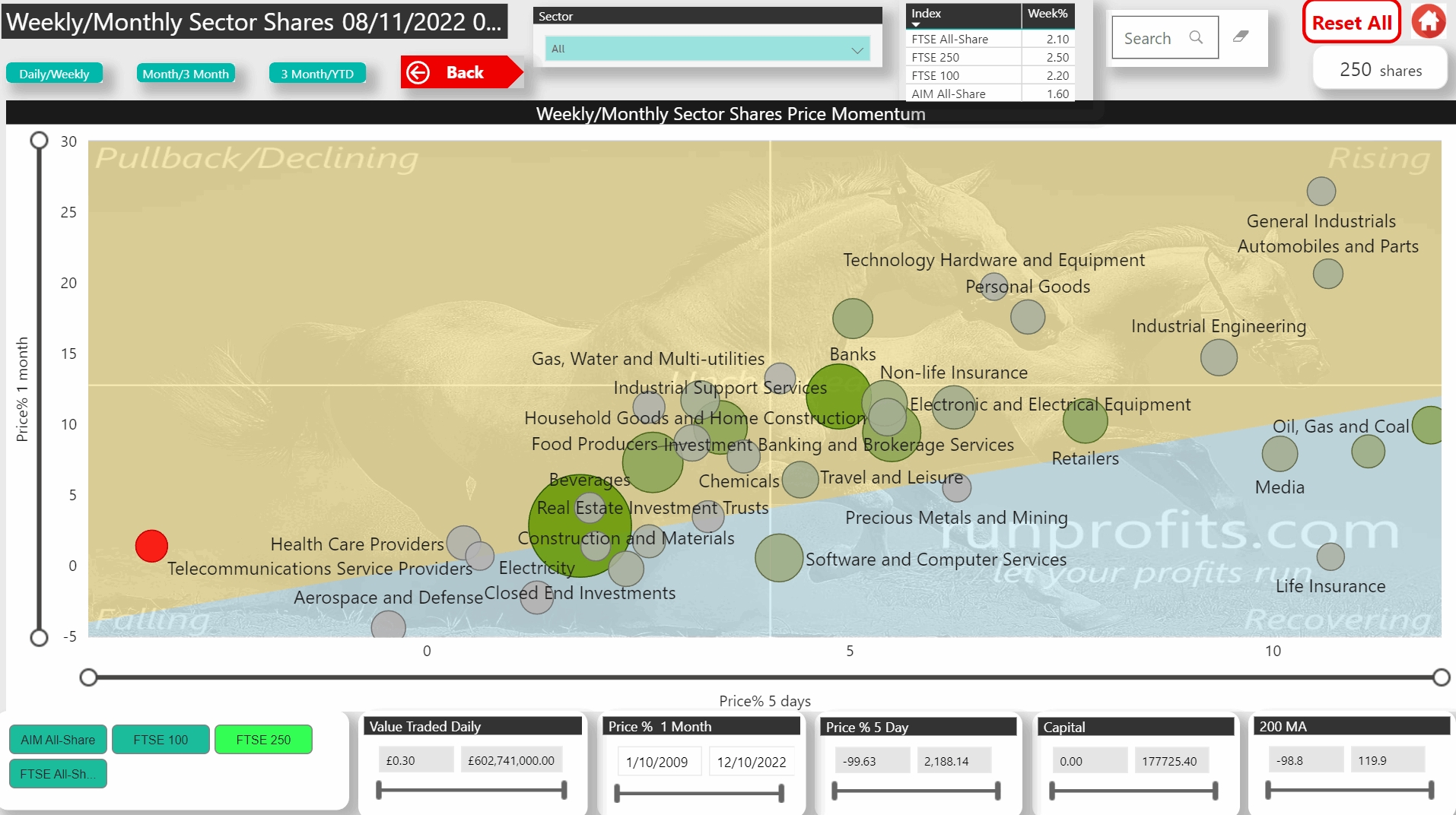This screenshot has width=1456, height=815.
Task: Click the red bubble on the chart
Action: [x=151, y=546]
